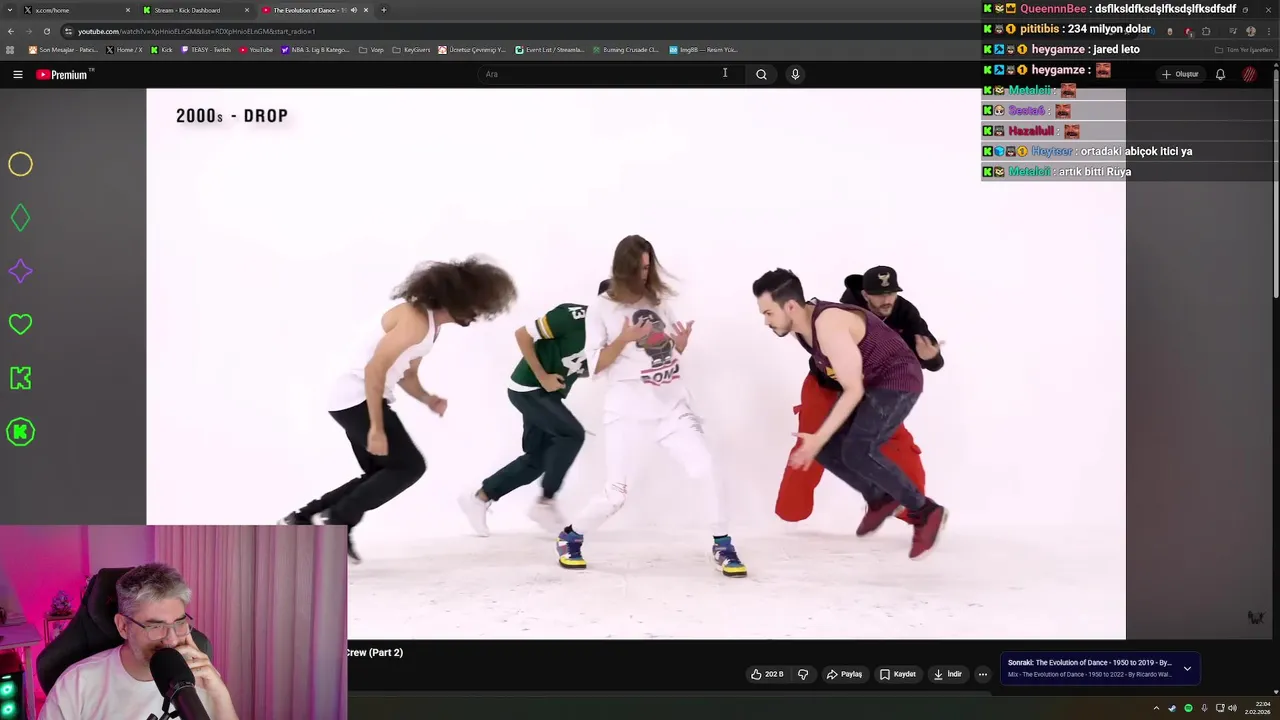This screenshot has height=720, width=1280.
Task: Click the Paylaş share button
Action: (844, 674)
